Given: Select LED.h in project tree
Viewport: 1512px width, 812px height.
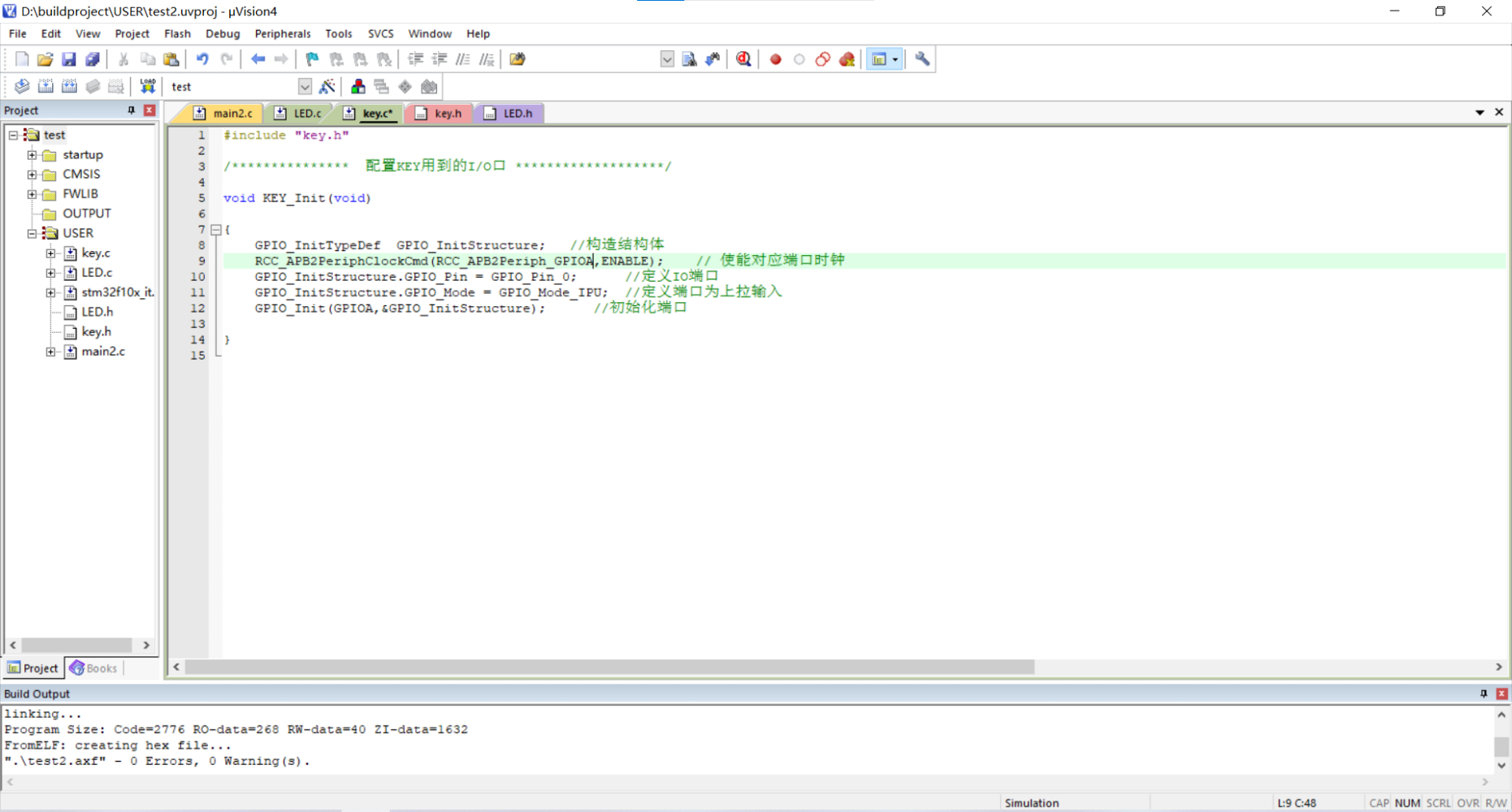Looking at the screenshot, I should 97,312.
